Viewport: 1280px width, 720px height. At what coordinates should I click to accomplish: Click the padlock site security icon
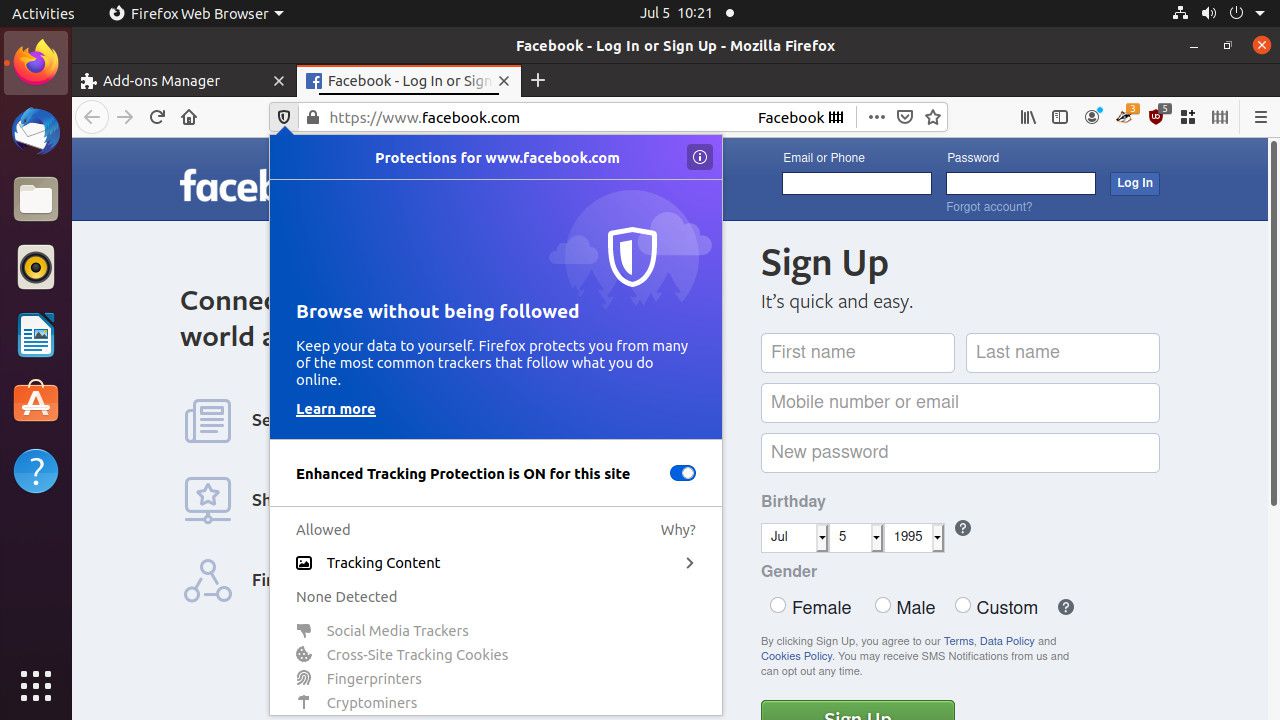pyautogui.click(x=313, y=117)
